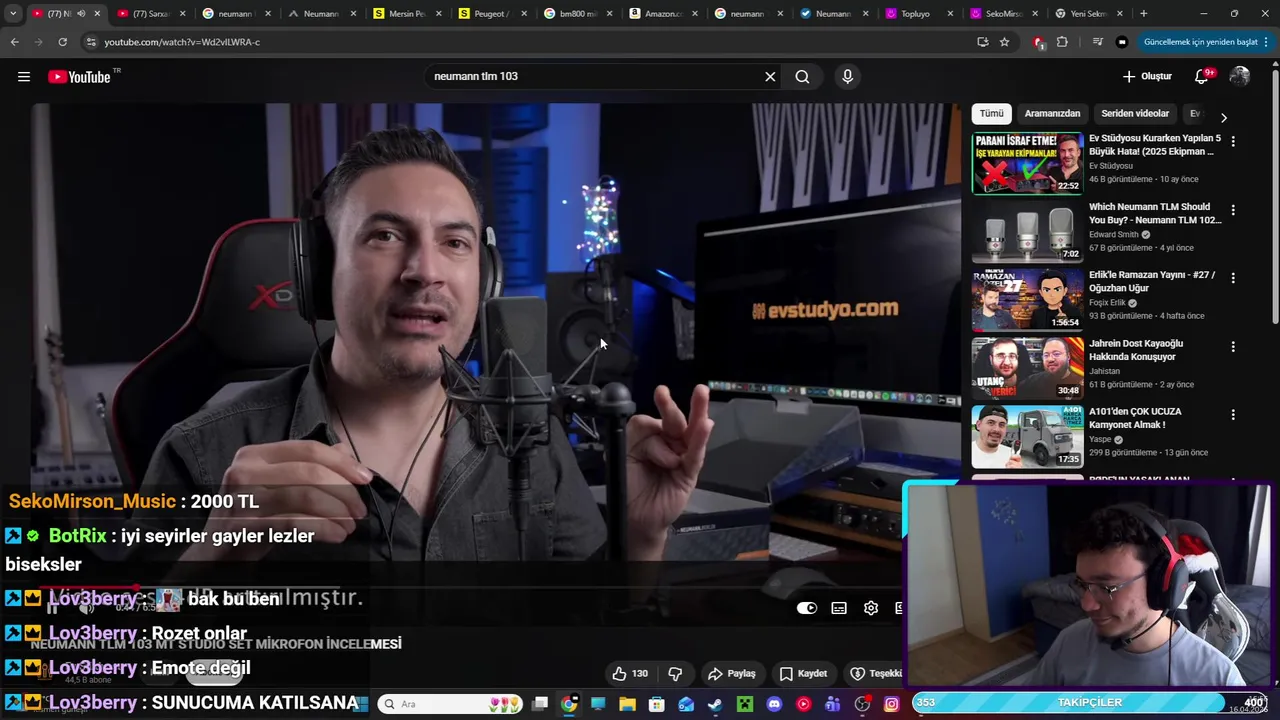Click the Yaspe channel name
The height and width of the screenshot is (720, 1280).
[x=1100, y=439]
